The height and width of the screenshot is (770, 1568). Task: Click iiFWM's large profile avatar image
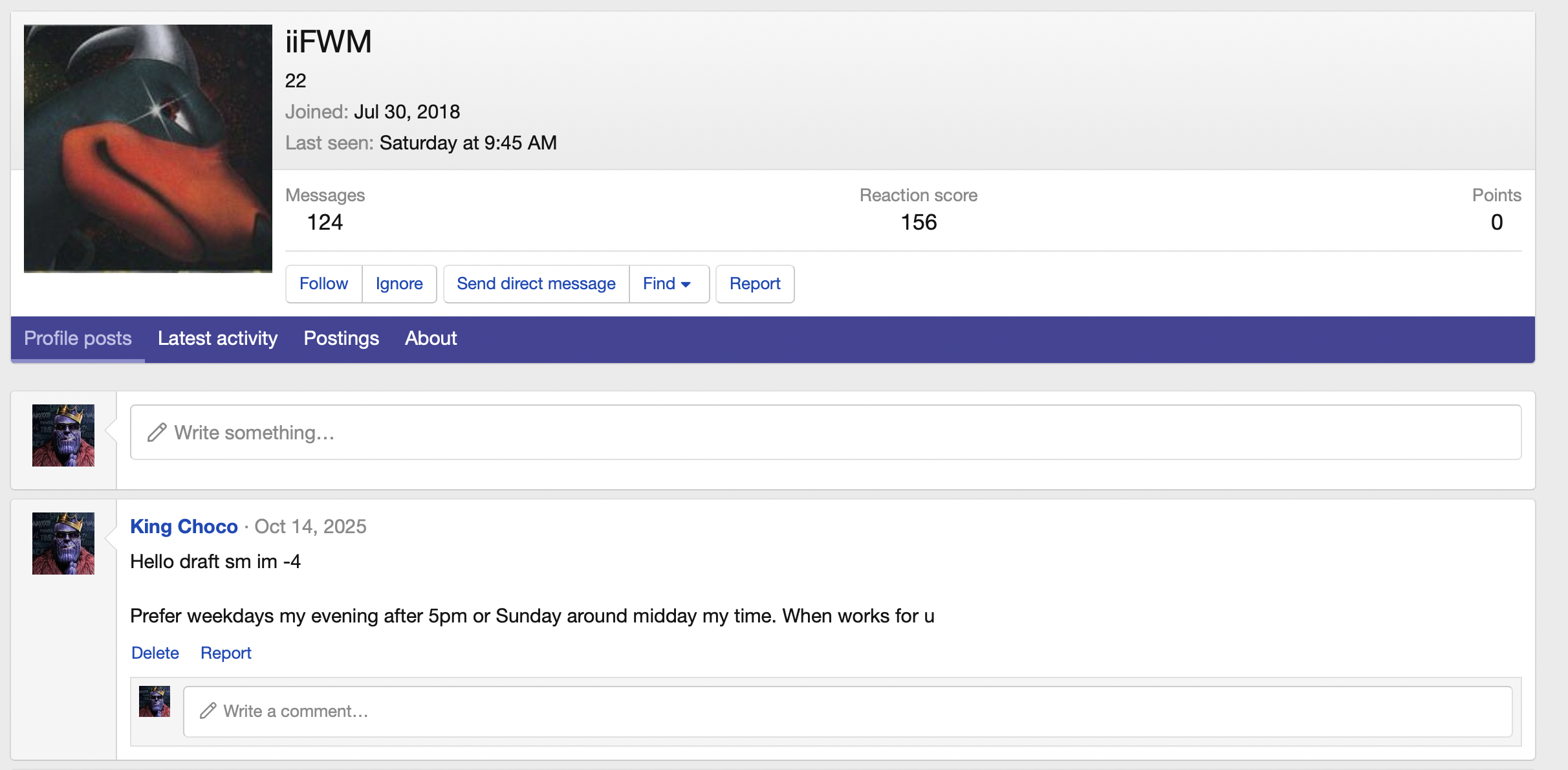click(147, 148)
